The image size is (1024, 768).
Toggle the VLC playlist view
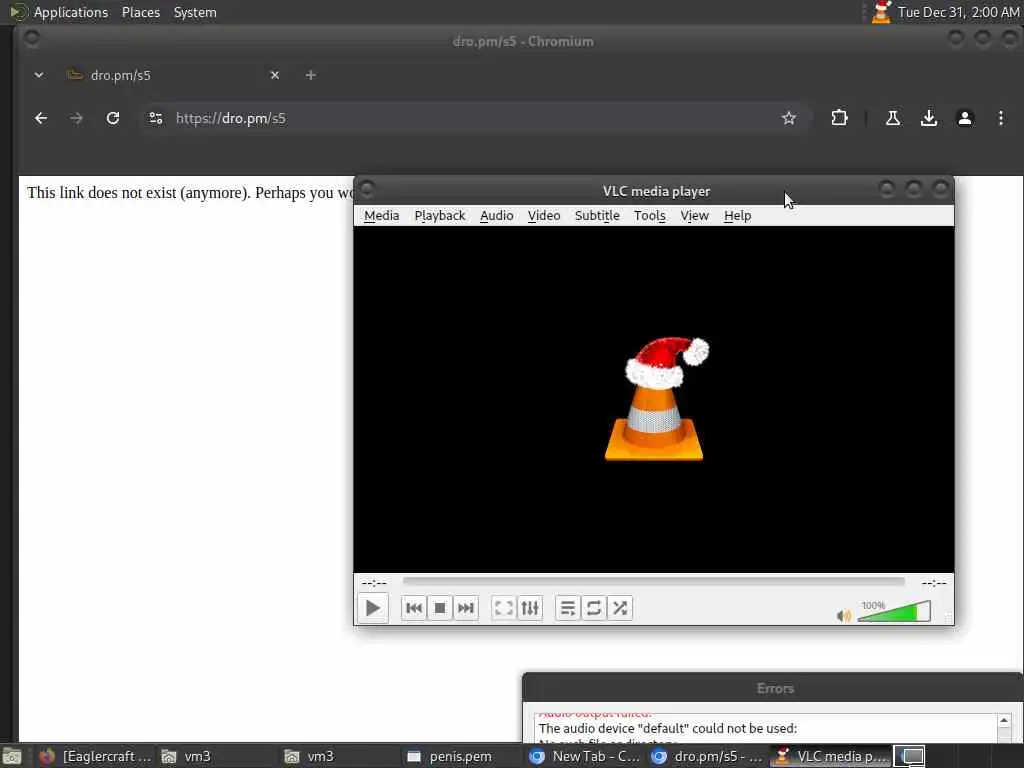point(568,608)
